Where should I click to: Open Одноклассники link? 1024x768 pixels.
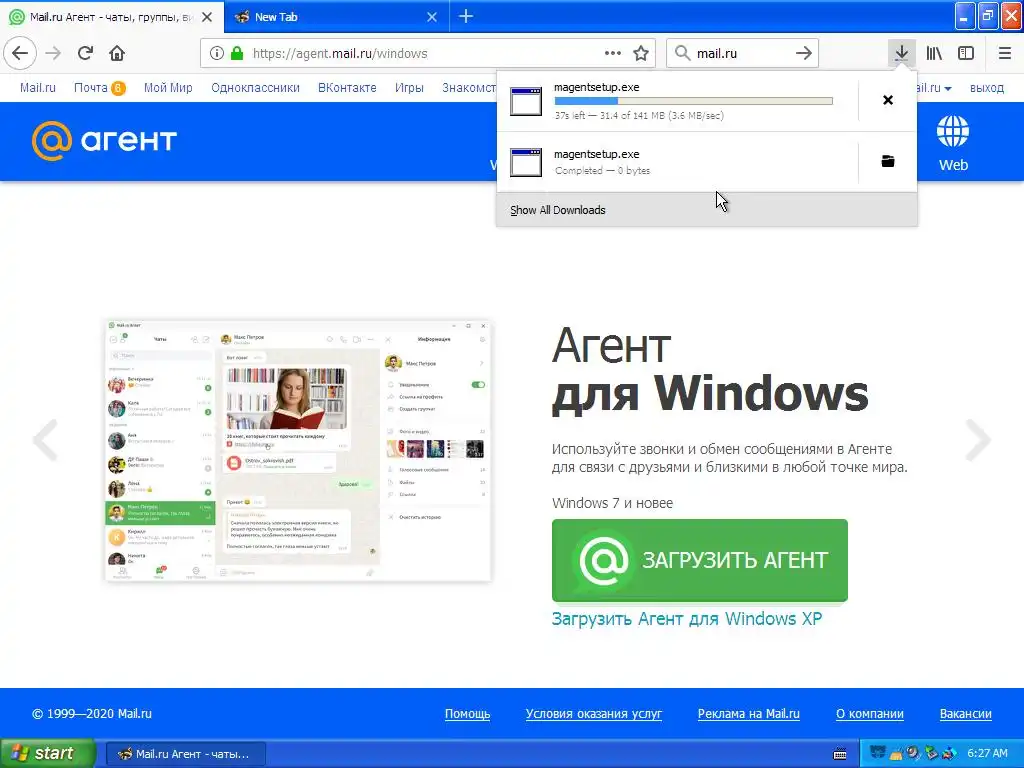coord(255,88)
